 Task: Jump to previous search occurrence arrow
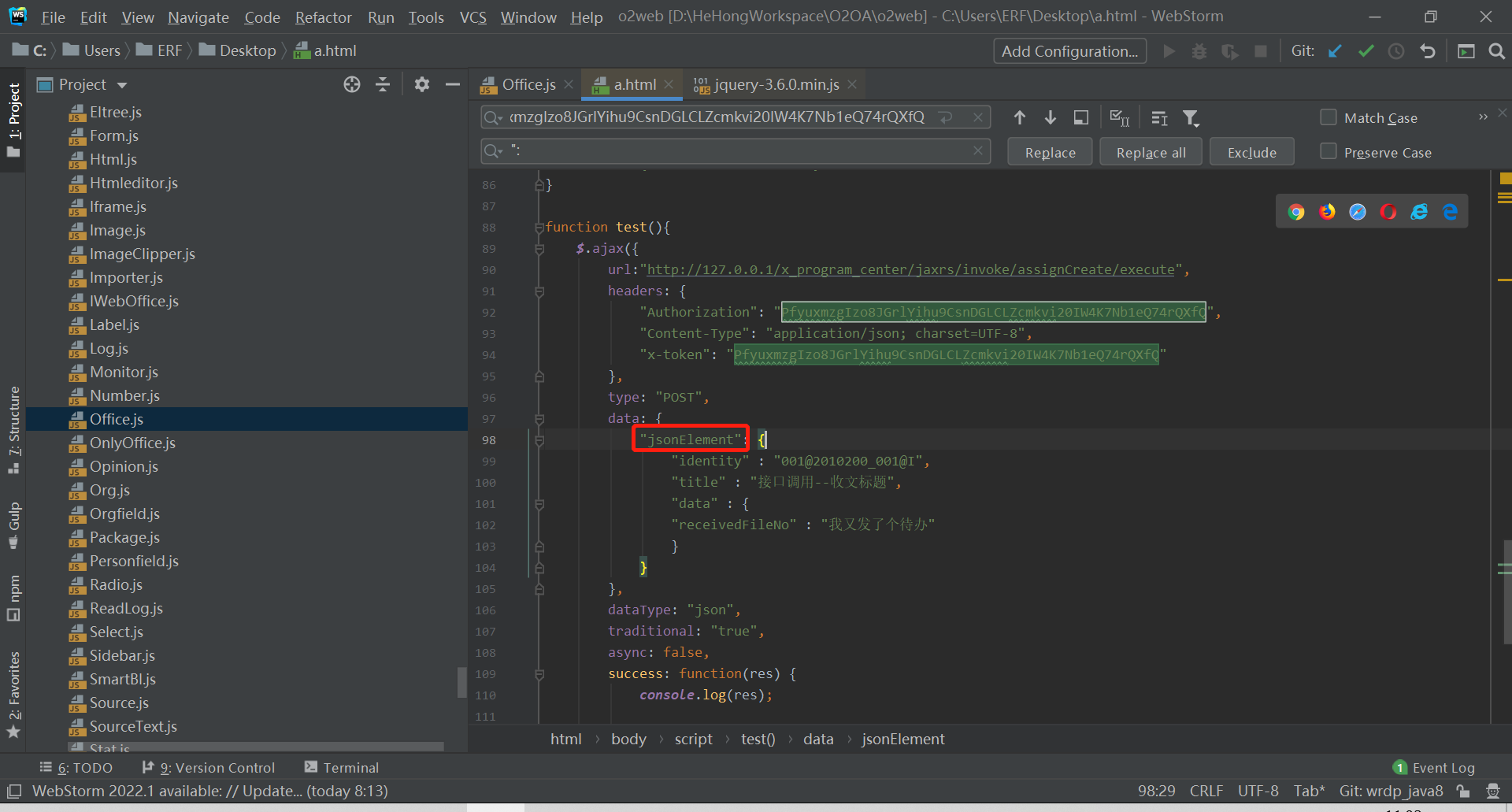point(1020,118)
